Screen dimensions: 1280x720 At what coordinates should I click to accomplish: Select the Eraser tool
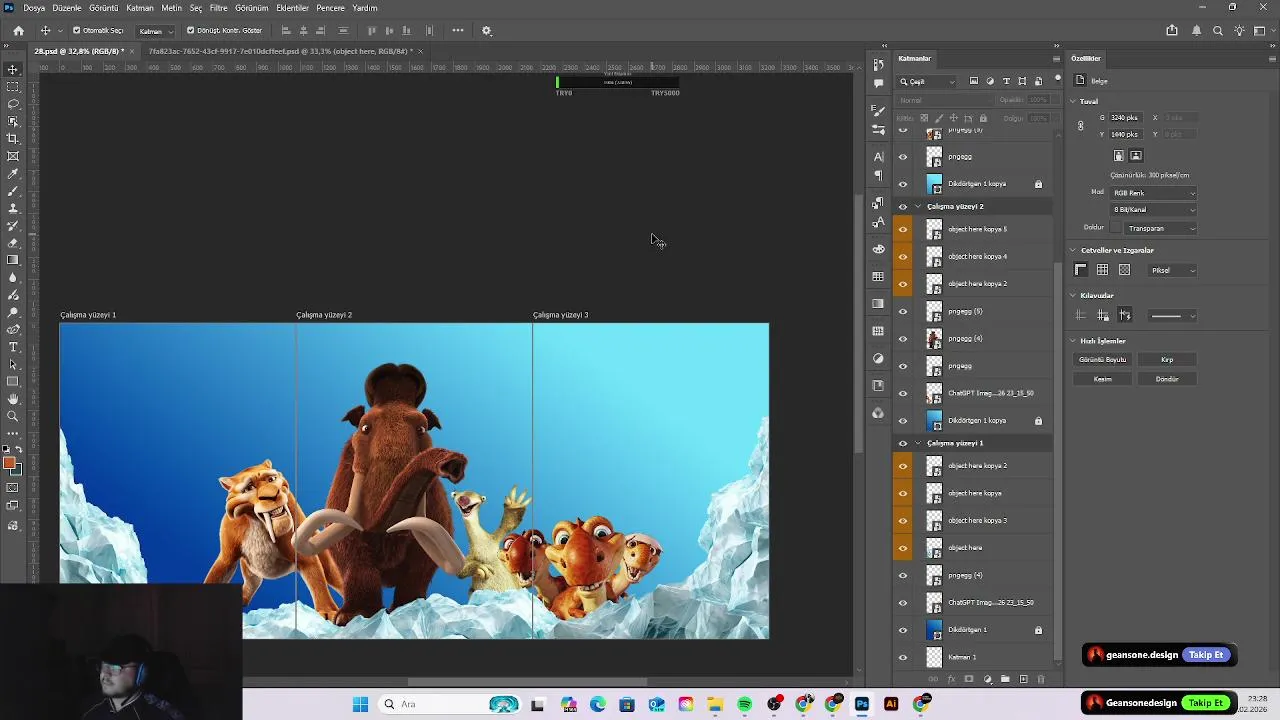(x=13, y=243)
